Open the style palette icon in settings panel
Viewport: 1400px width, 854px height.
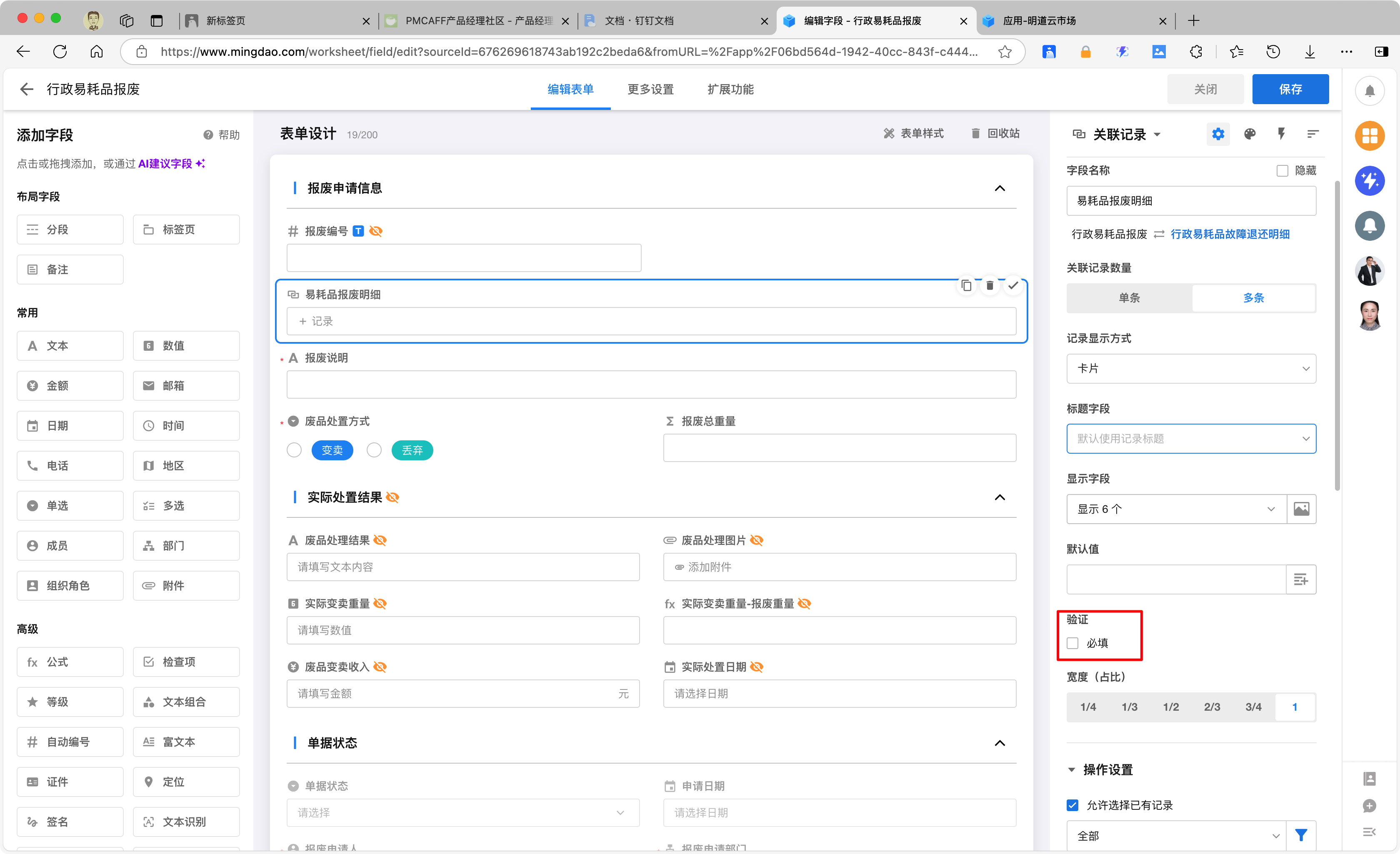coord(1250,134)
